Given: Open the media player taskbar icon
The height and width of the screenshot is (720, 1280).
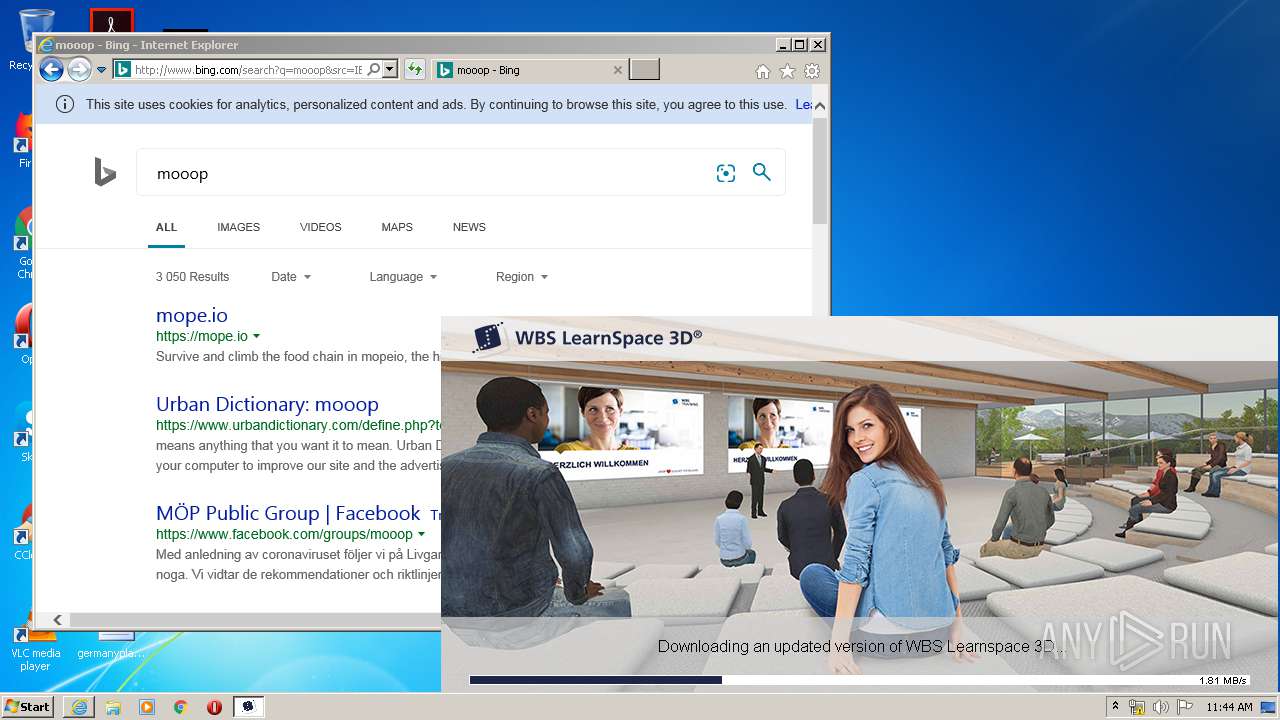Looking at the screenshot, I should pos(147,707).
